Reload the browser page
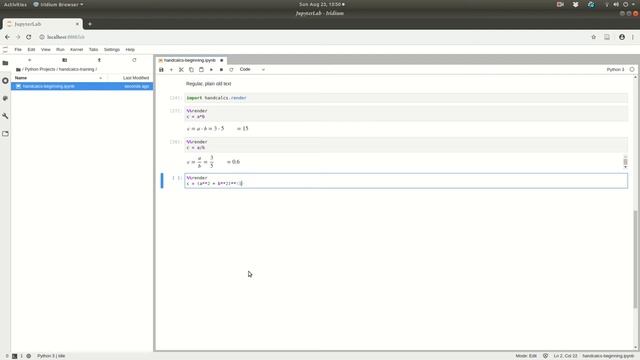The image size is (640, 360). (29, 37)
